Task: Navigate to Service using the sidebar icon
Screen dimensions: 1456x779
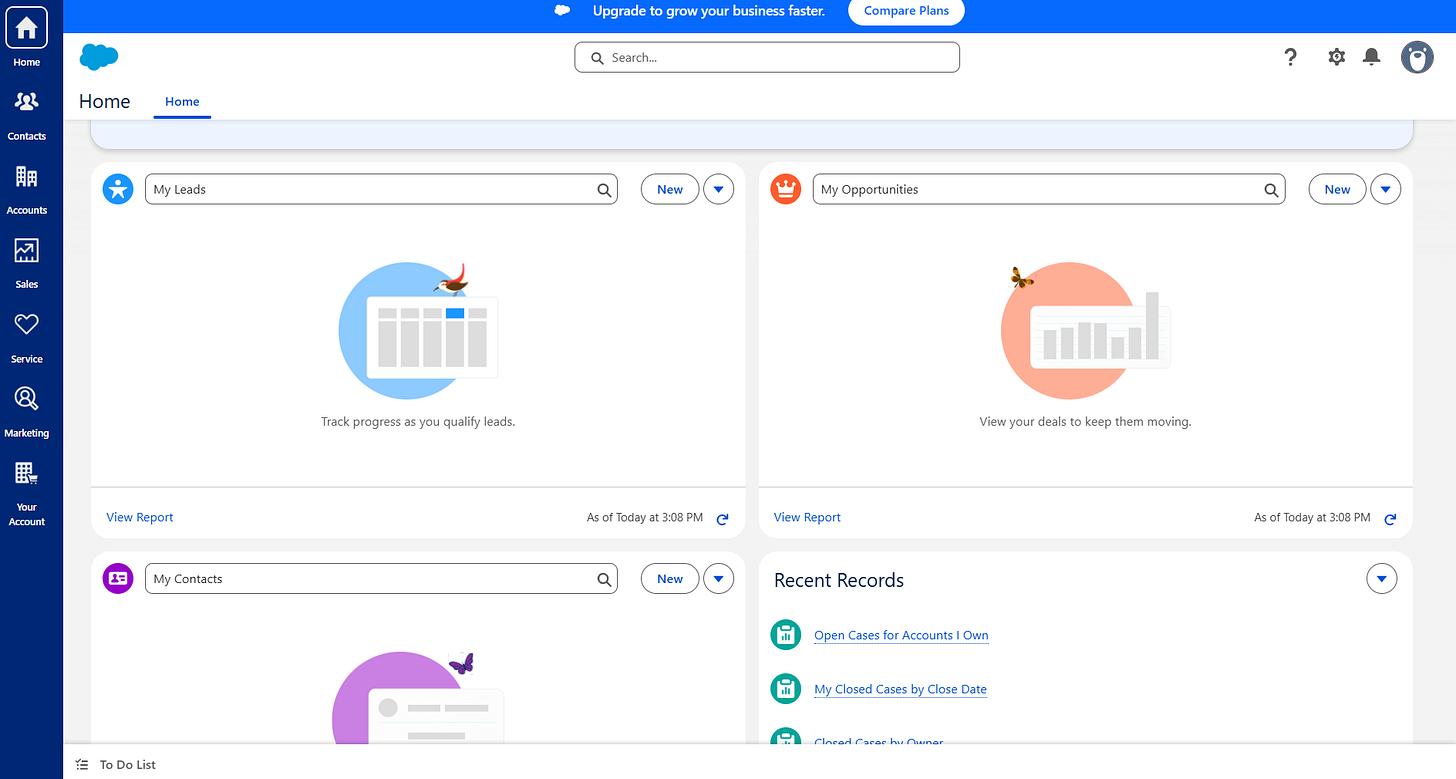Action: point(27,332)
